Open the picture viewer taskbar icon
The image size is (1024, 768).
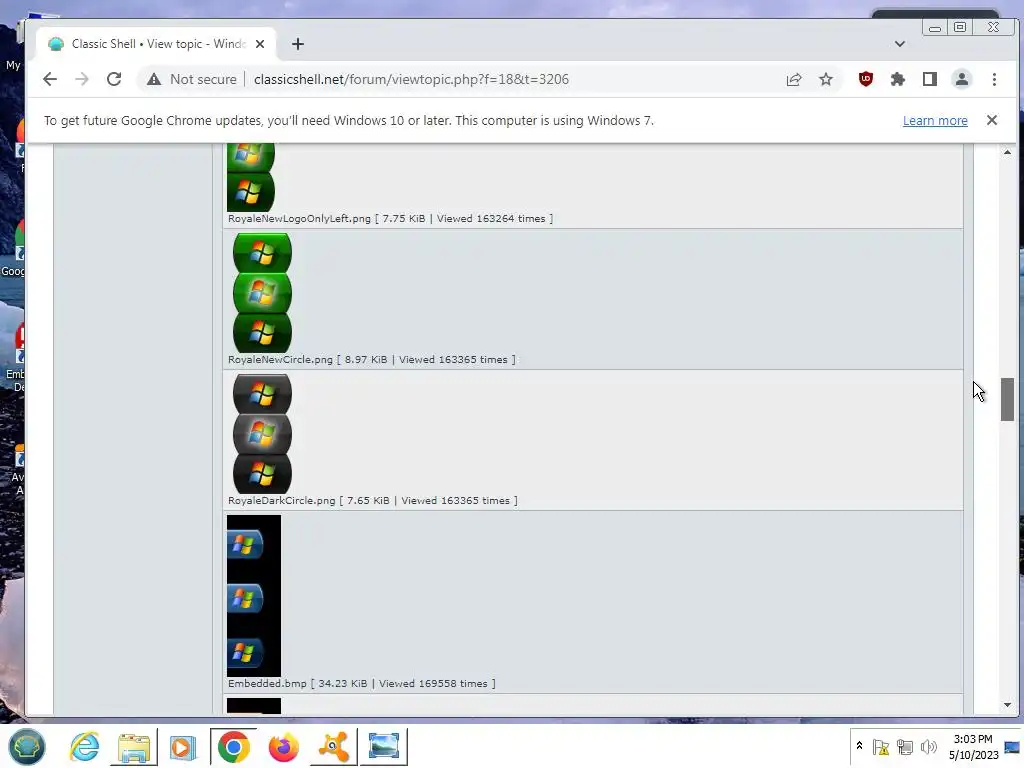(x=384, y=746)
